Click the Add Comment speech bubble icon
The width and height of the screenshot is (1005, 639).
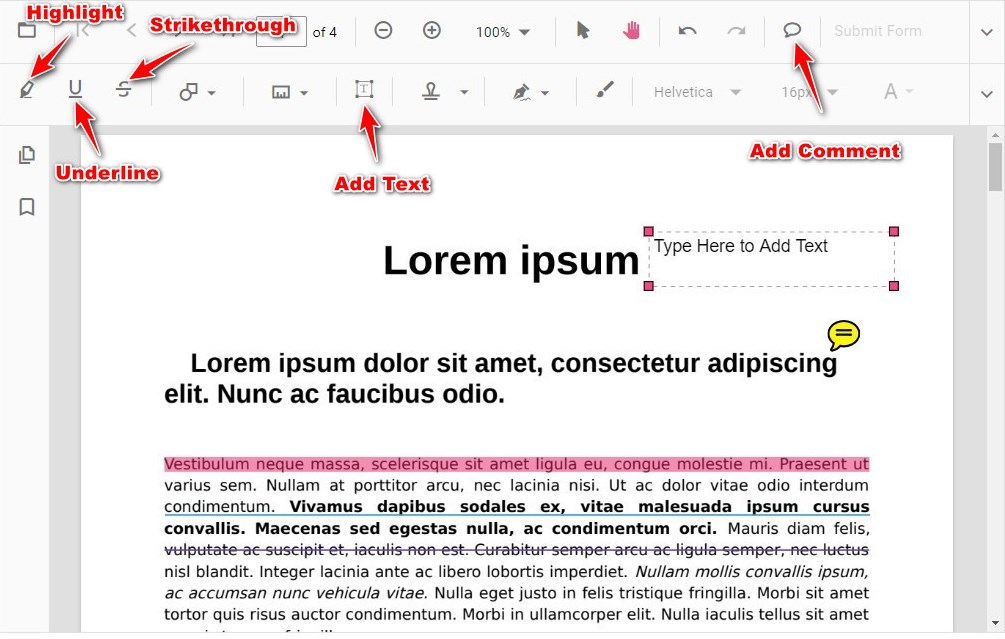792,31
